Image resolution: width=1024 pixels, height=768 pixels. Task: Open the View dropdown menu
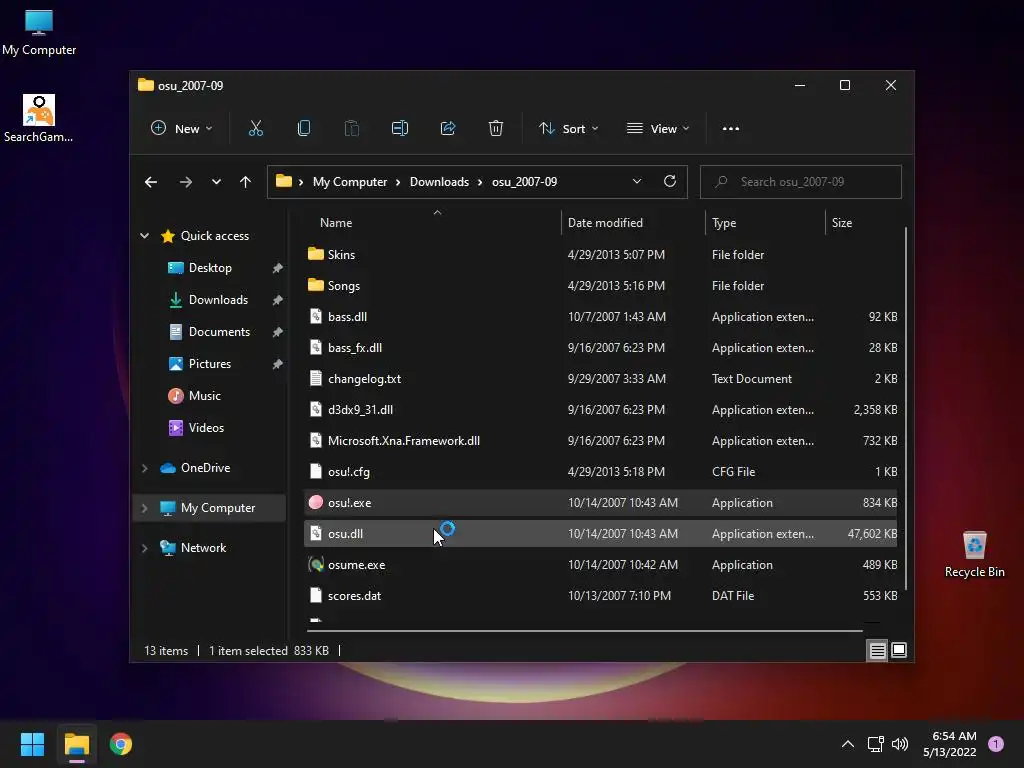click(658, 129)
